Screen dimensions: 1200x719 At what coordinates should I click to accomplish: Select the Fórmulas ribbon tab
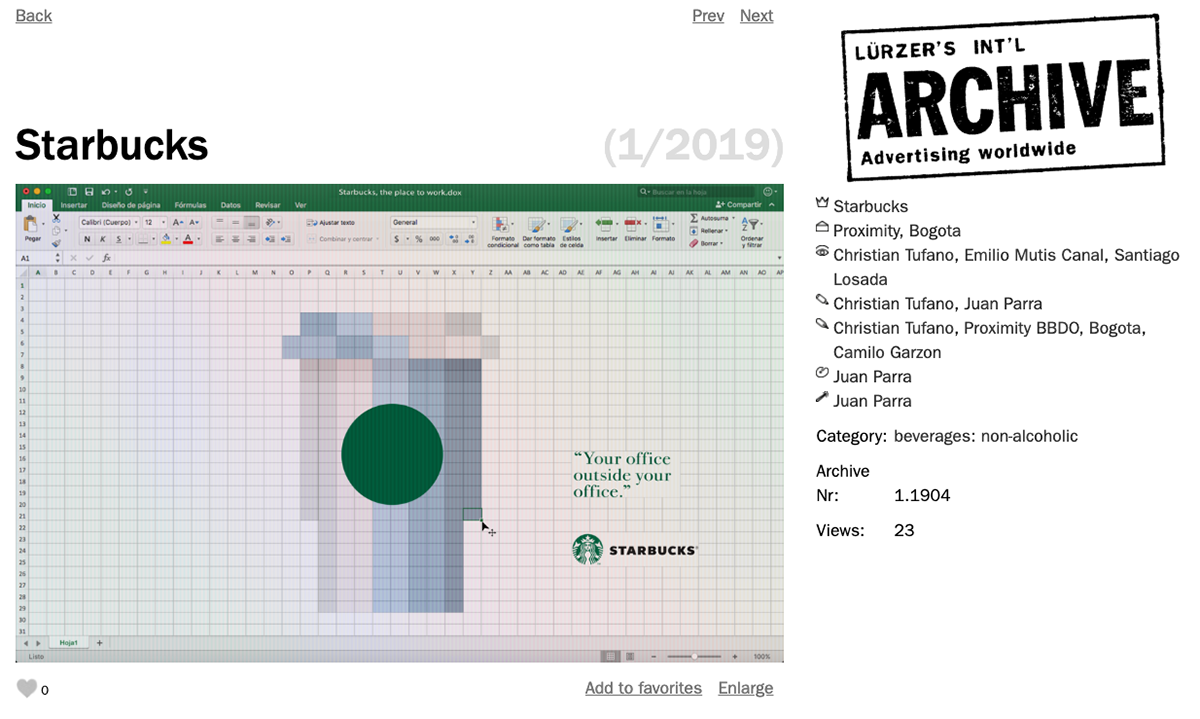[190, 205]
